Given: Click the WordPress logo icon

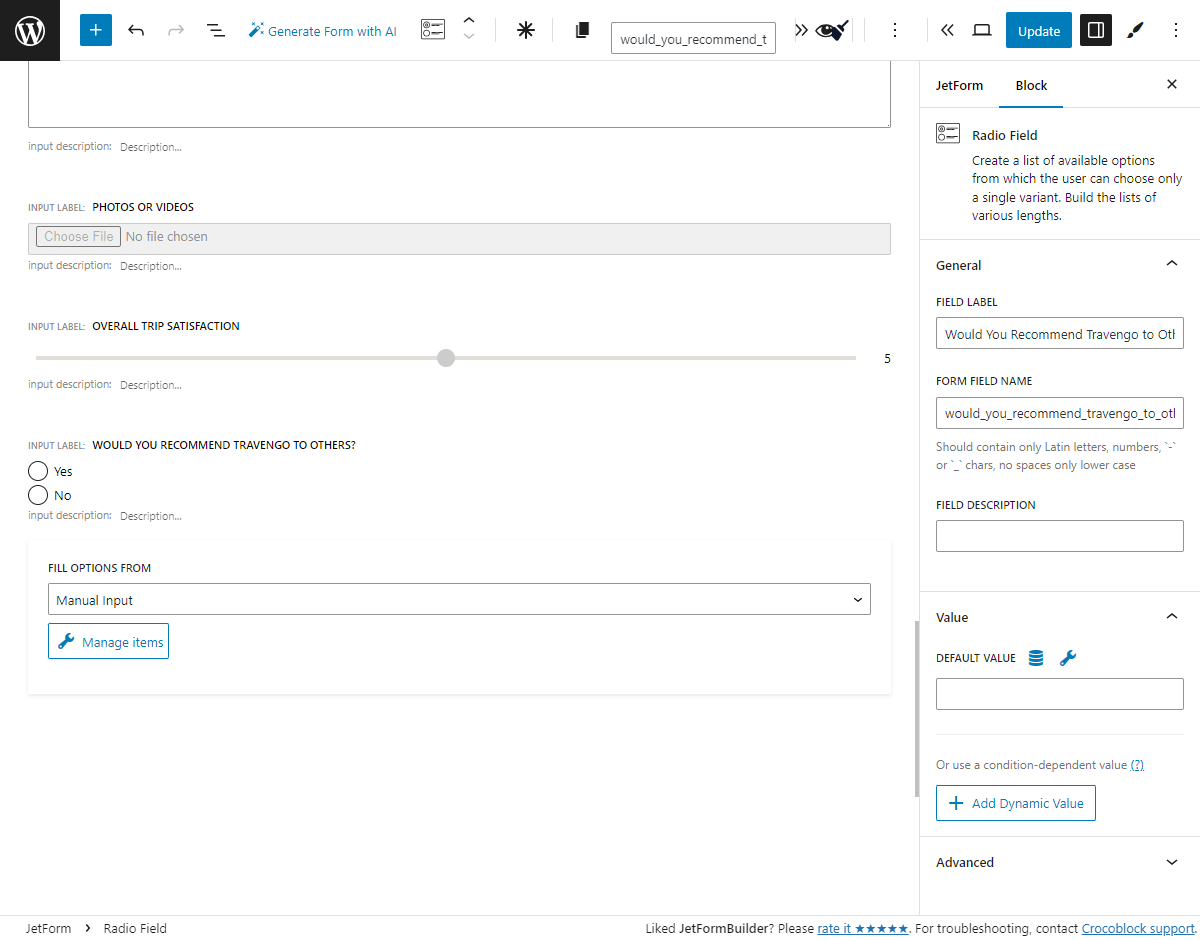Looking at the screenshot, I should [30, 30].
